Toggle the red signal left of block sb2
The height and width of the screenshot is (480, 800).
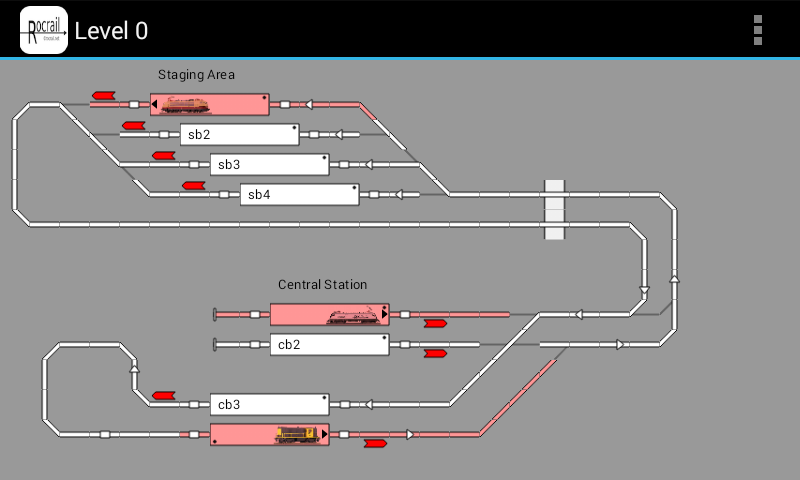[x=134, y=126]
